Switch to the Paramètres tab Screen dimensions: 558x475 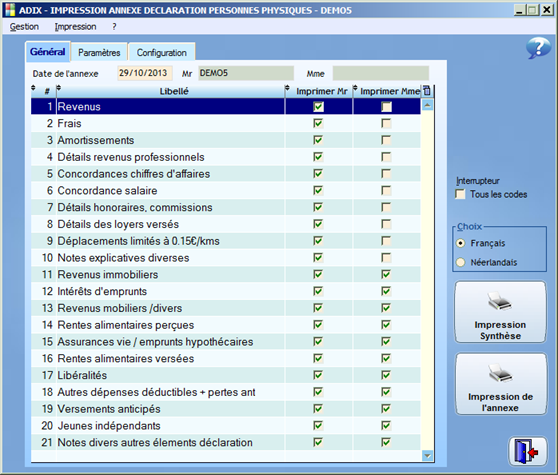tap(99, 53)
